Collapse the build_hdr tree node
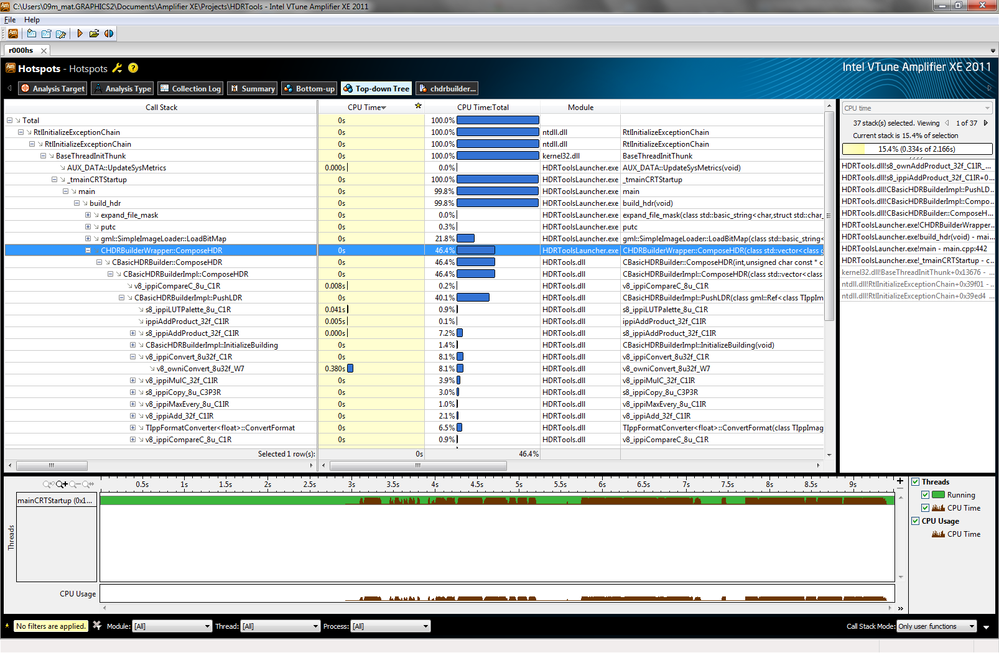This screenshot has height=653, width=999. point(77,203)
